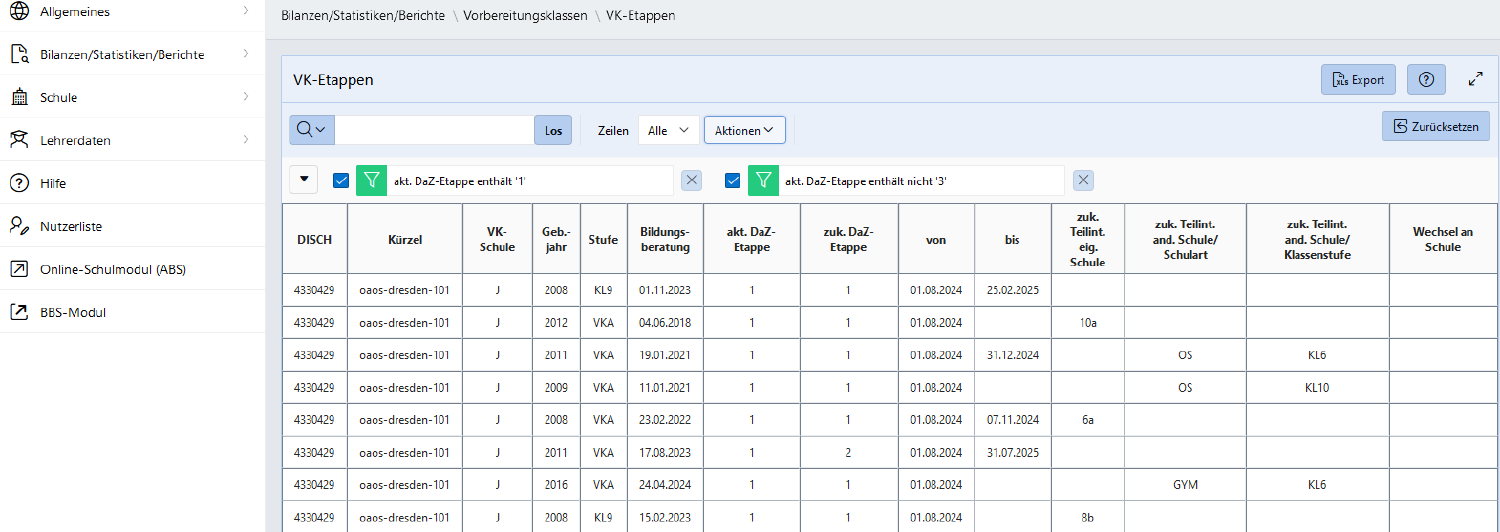Disable the enthält nicht '3' filter checkbox
The height and width of the screenshot is (532, 1500).
coord(733,180)
